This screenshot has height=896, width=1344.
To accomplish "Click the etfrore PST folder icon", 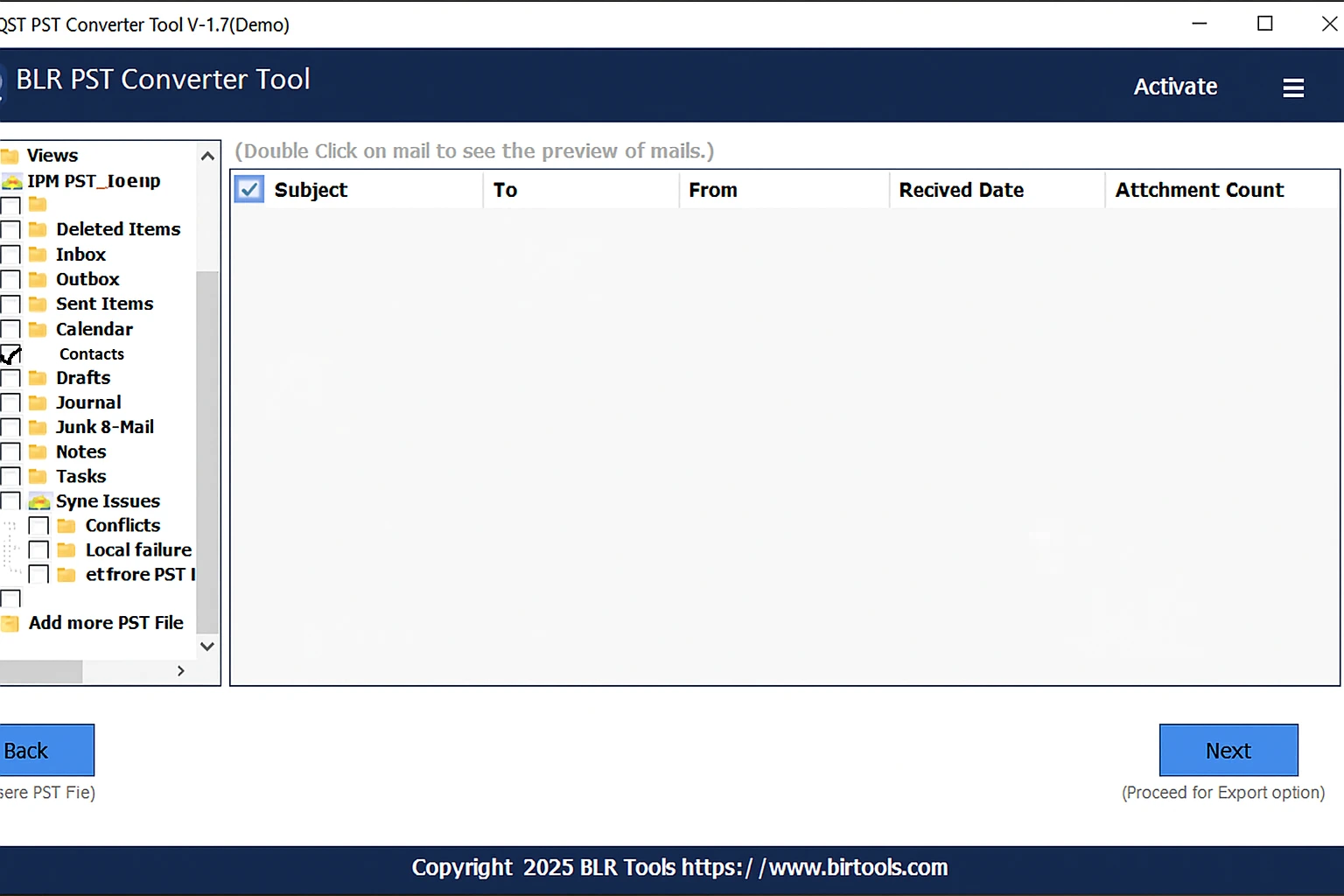I will (x=66, y=574).
